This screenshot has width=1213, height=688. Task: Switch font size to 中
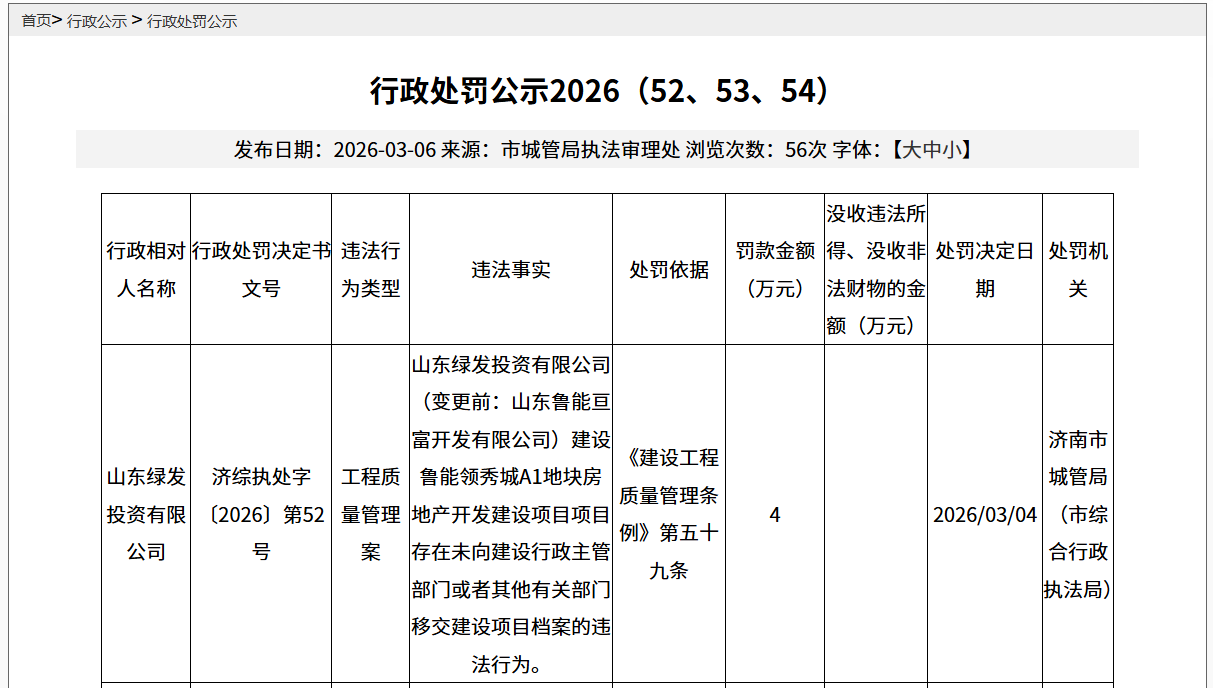[x=932, y=150]
